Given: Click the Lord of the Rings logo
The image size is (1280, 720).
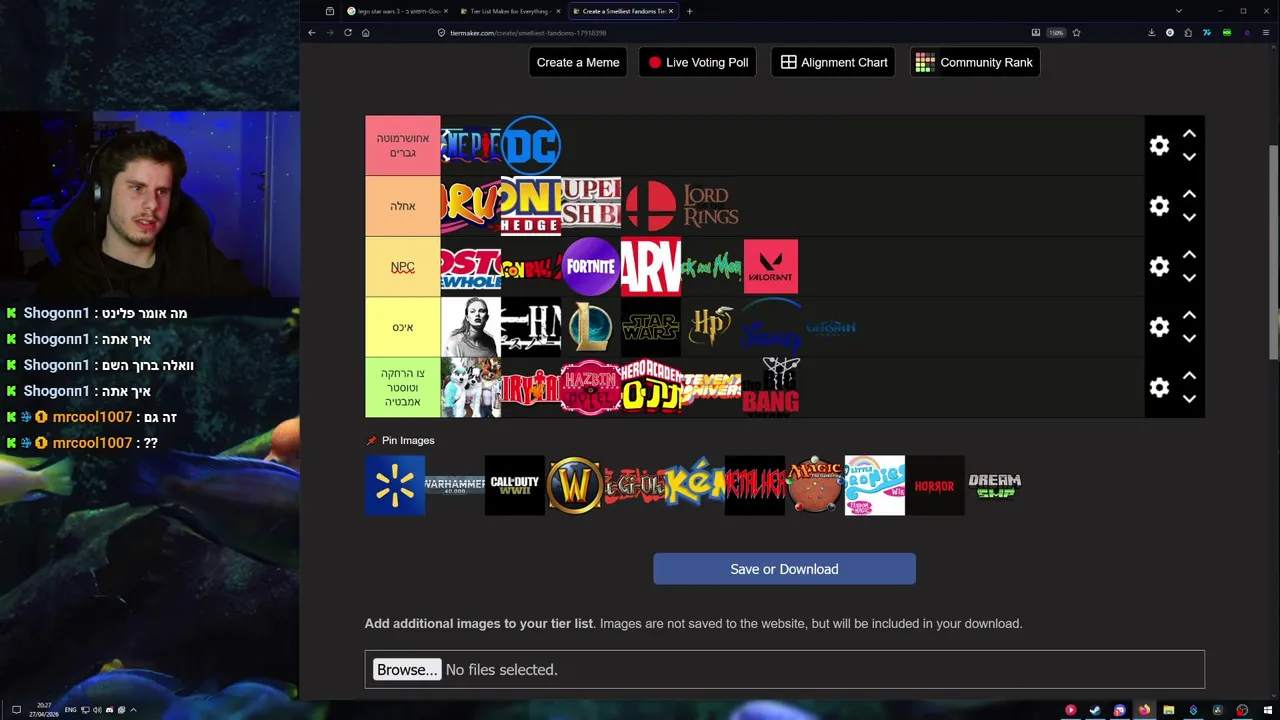Looking at the screenshot, I should 711,206.
